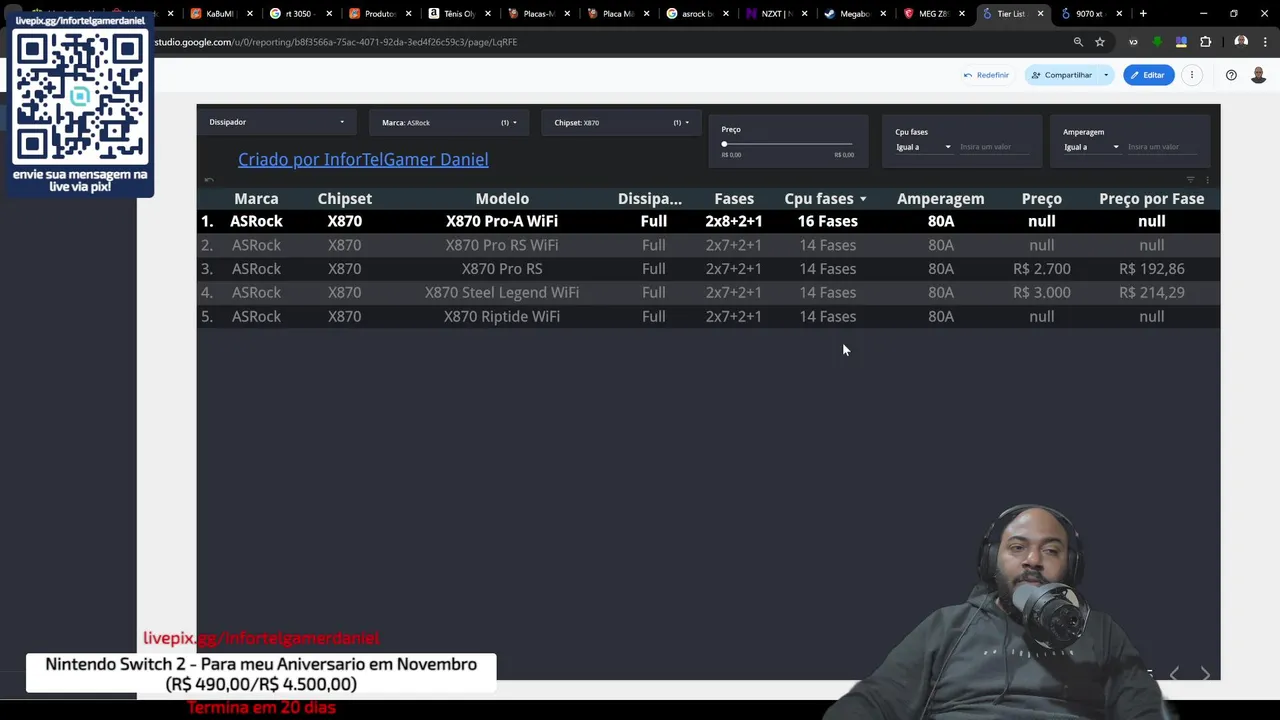
Task: Open the Chipset: X870 filter dropdown
Action: tap(621, 122)
